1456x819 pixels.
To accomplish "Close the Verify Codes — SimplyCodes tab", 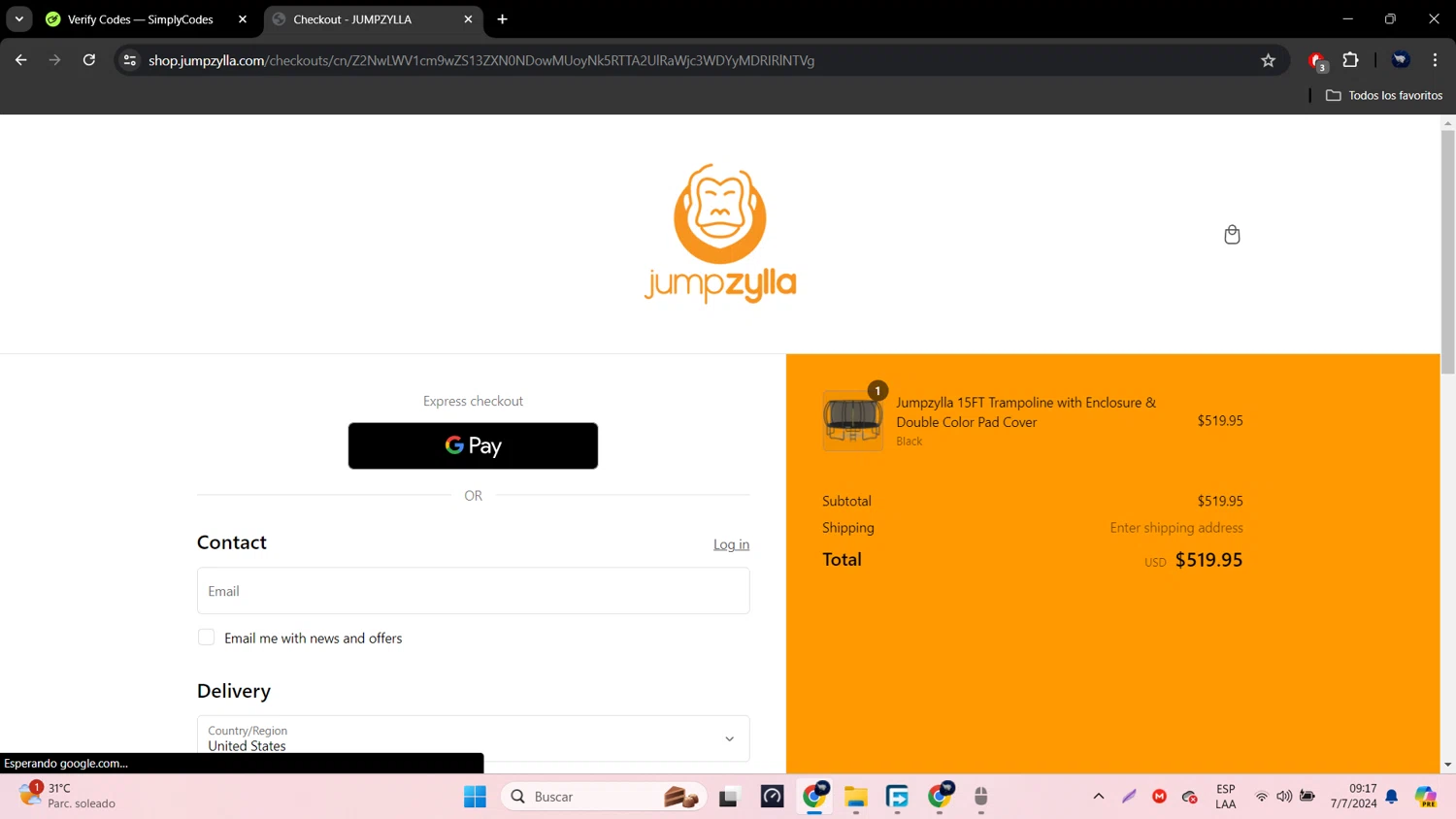I will pos(243,19).
